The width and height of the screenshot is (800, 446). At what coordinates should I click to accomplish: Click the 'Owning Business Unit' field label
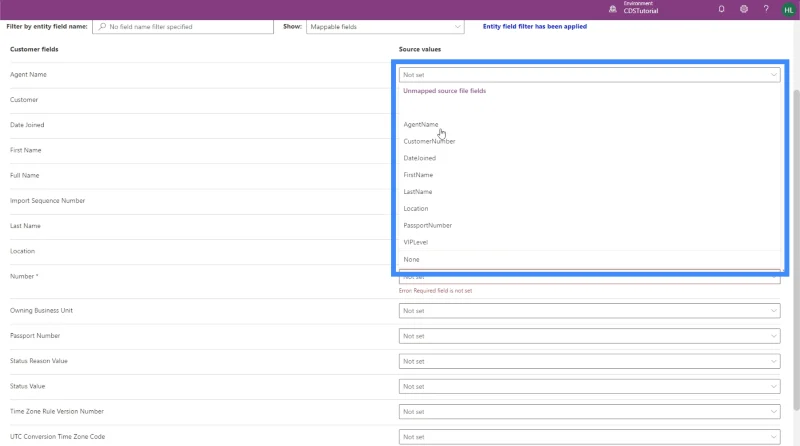(41, 311)
